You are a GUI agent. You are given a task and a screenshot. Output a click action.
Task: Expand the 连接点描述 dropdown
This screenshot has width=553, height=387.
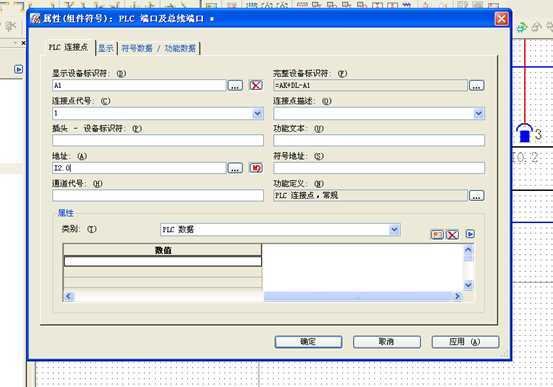[x=479, y=113]
